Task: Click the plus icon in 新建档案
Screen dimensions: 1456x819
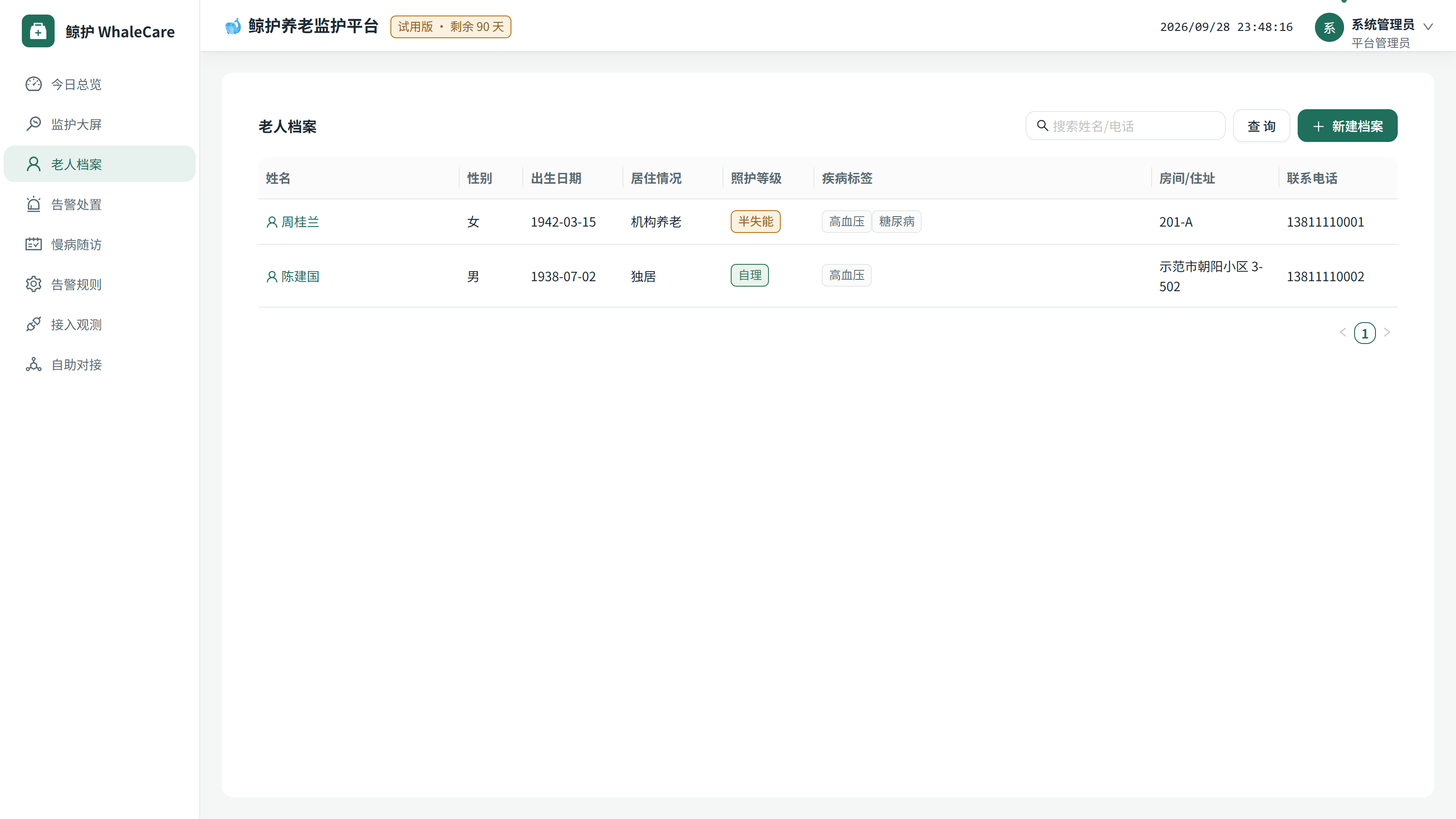Action: pos(1318,126)
